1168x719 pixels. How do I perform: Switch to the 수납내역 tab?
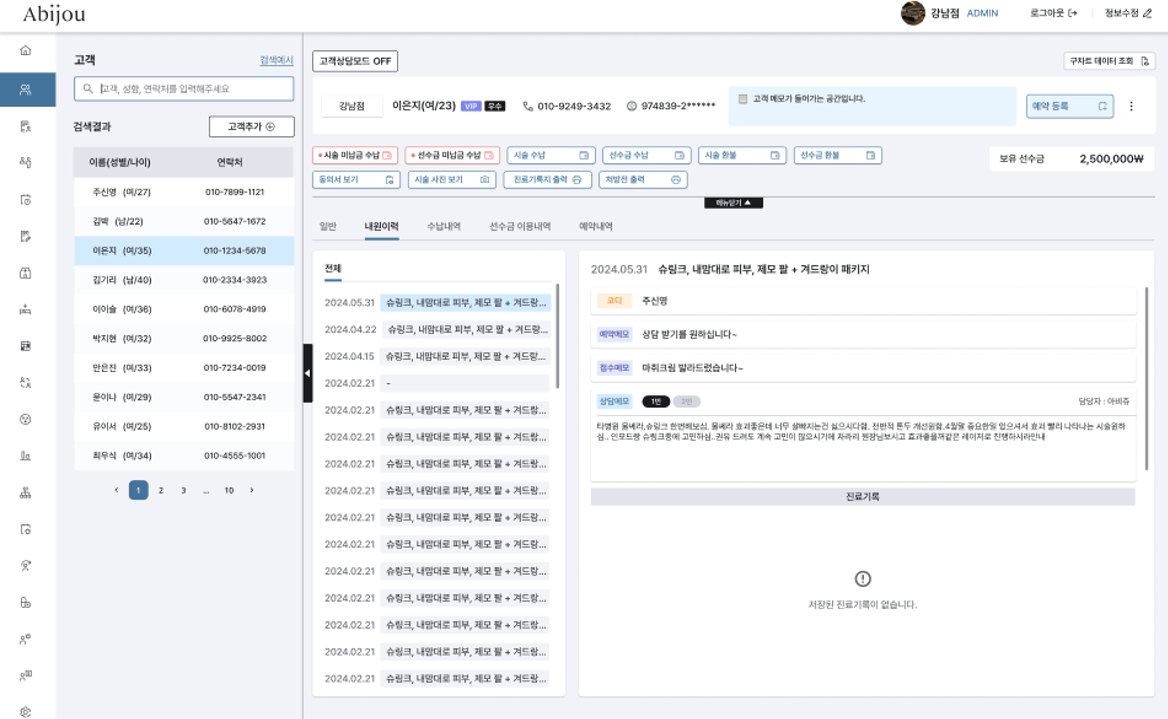[444, 227]
